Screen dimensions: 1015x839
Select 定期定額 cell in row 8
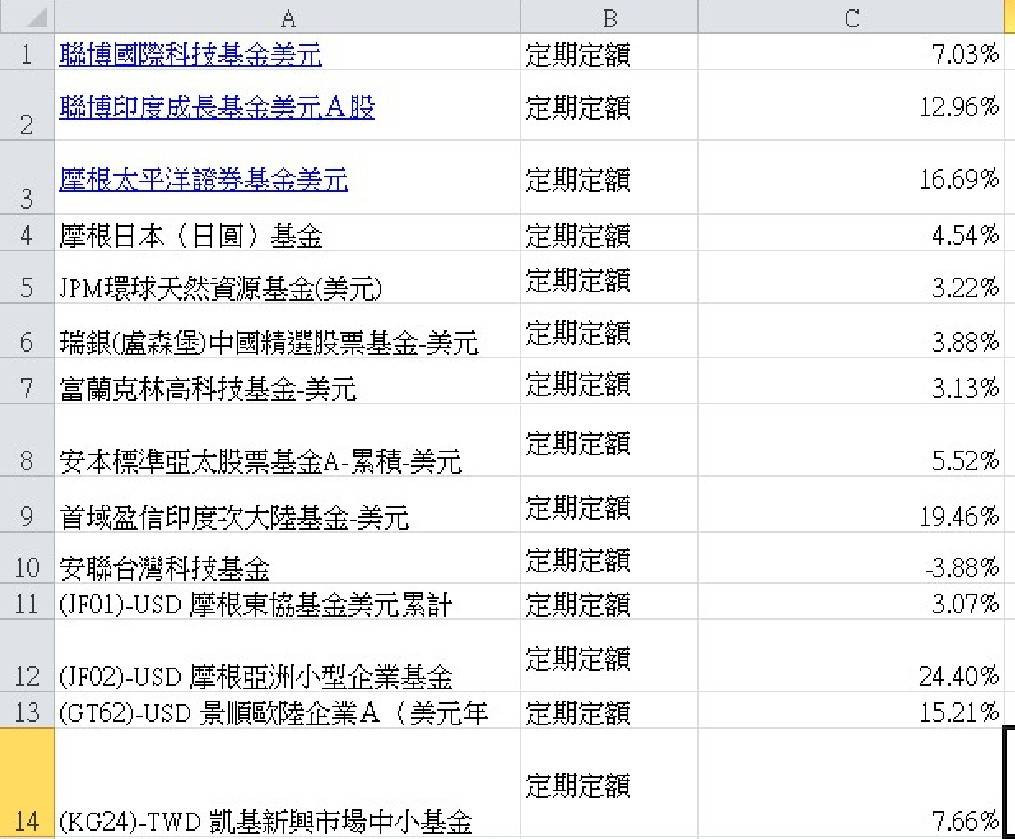coord(609,441)
